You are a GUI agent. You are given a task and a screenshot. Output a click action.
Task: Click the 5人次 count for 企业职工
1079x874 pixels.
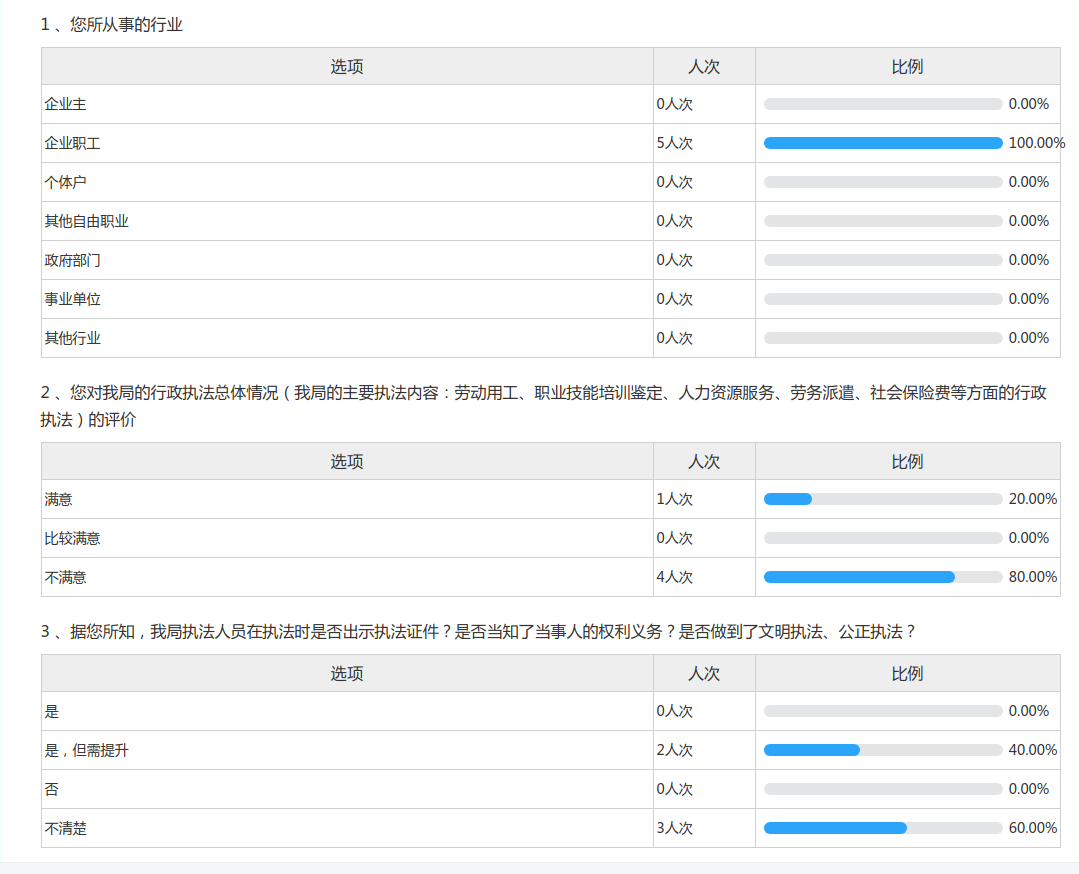[x=674, y=143]
